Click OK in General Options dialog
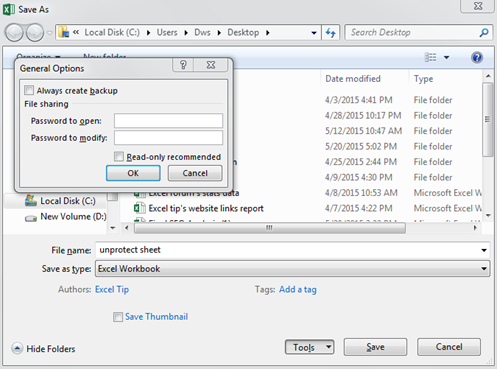The height and width of the screenshot is (369, 497). click(133, 173)
